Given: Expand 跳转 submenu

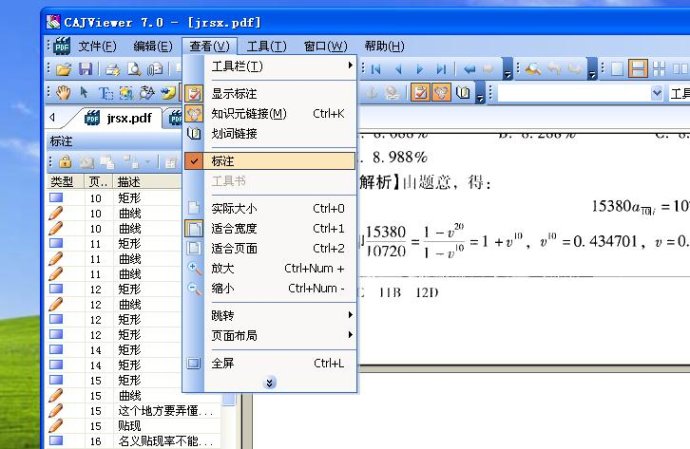Looking at the screenshot, I should tap(269, 315).
